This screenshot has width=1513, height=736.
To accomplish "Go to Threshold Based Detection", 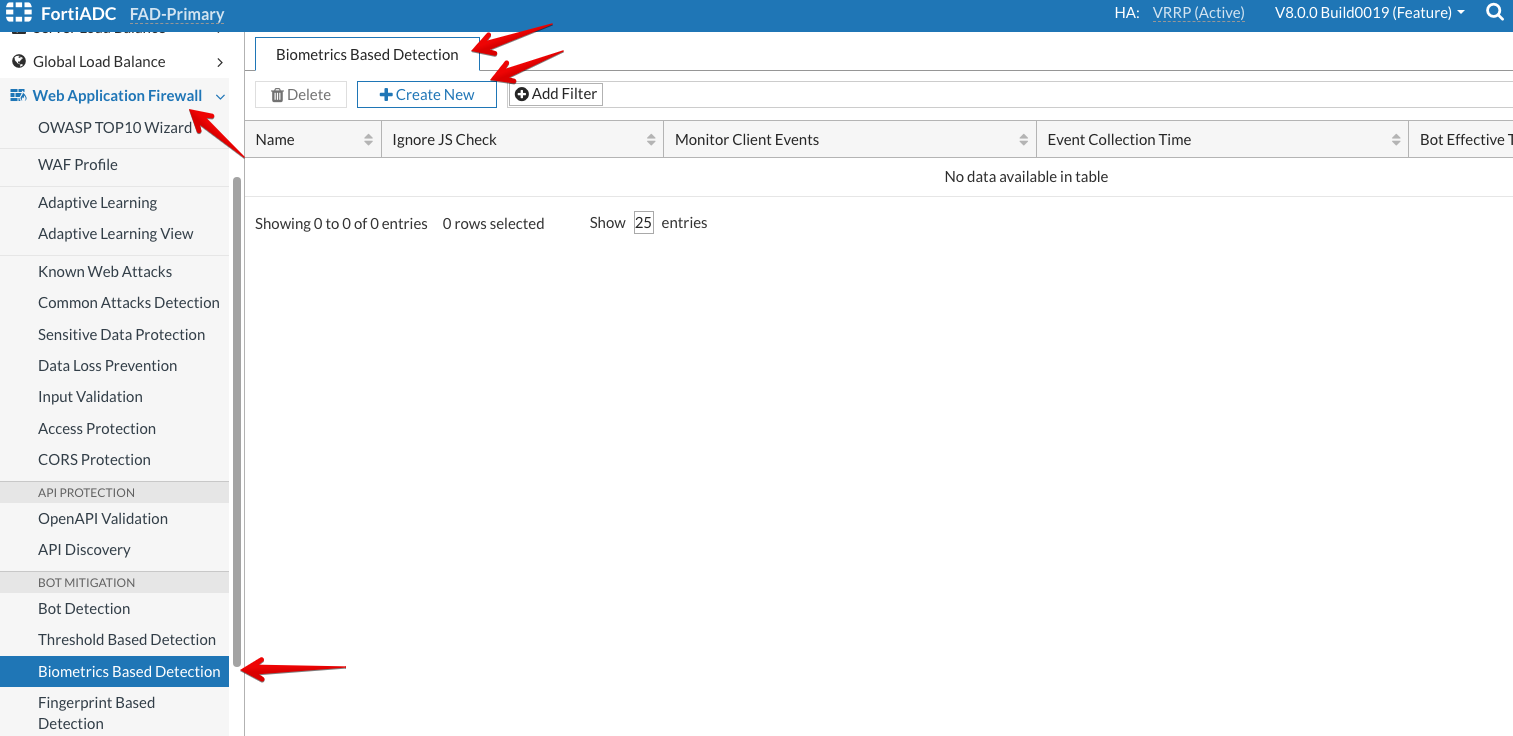I will pyautogui.click(x=127, y=639).
